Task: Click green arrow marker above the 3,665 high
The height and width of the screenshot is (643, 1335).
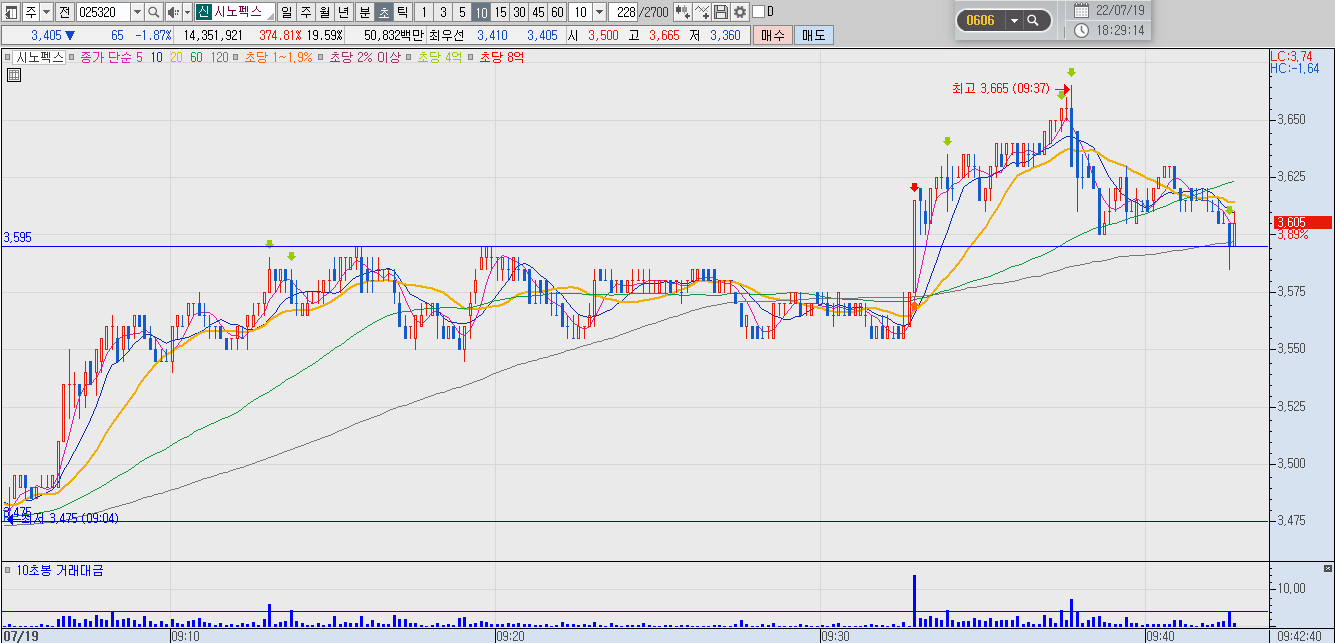Action: tap(1071, 72)
